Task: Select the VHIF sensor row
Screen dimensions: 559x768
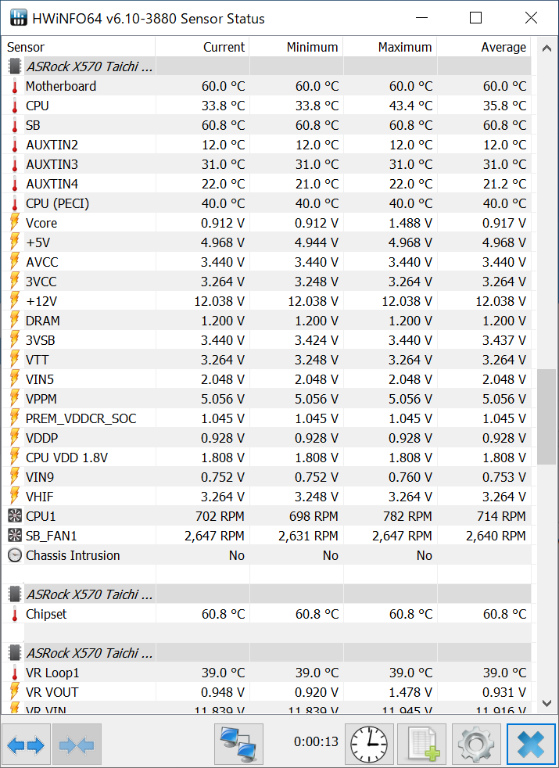Action: tap(267, 497)
